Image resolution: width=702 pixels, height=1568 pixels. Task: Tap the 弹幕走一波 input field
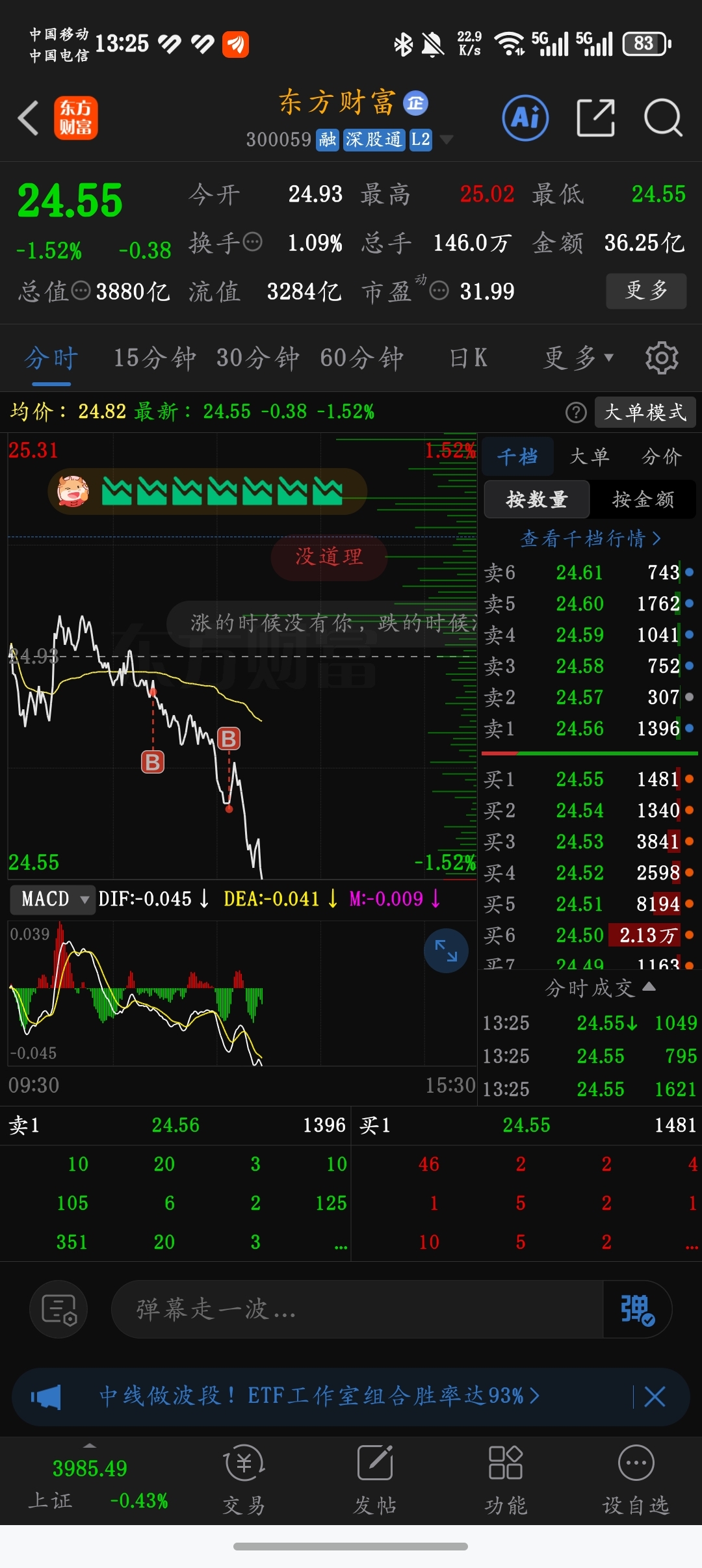coord(357,1309)
